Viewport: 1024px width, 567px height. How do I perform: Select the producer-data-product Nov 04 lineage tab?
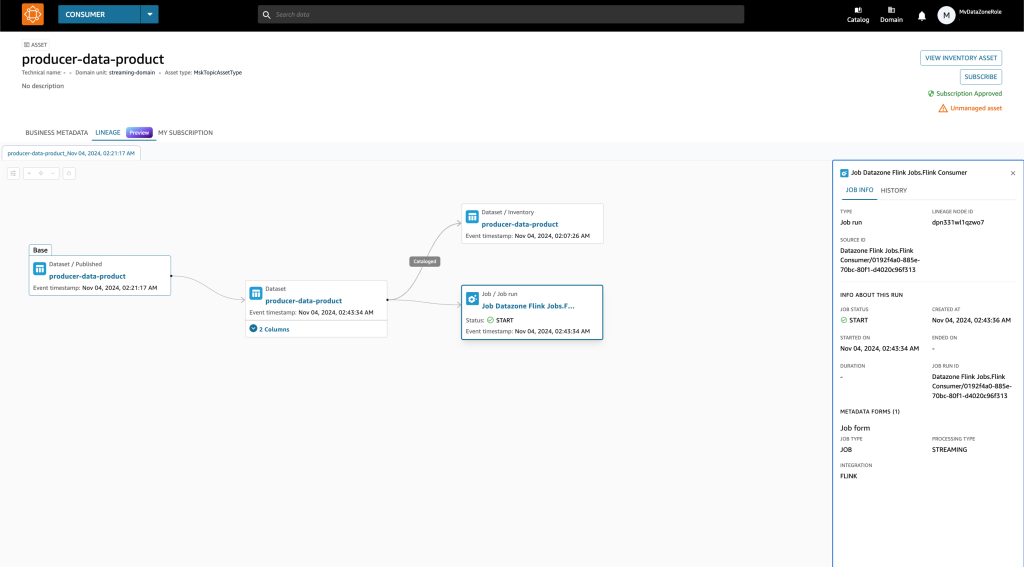[x=71, y=153]
